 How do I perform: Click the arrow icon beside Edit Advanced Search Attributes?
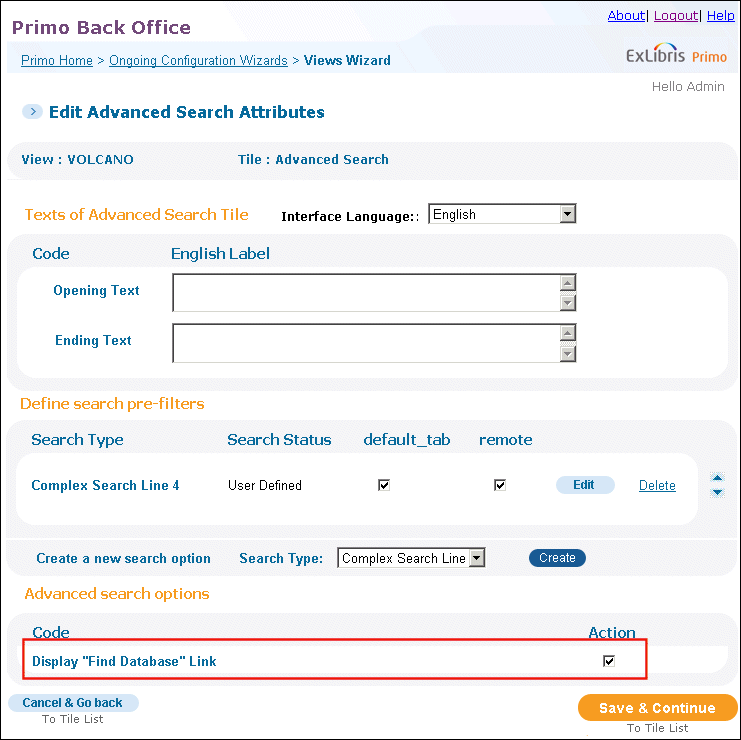pyautogui.click(x=33, y=112)
